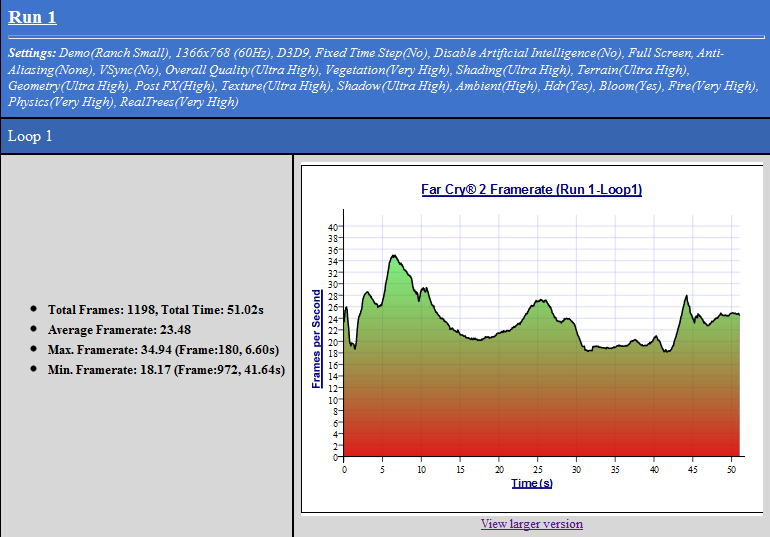Click the Physics(Very High) setting text
Image resolution: width=770 pixels, height=537 pixels.
pos(61,102)
